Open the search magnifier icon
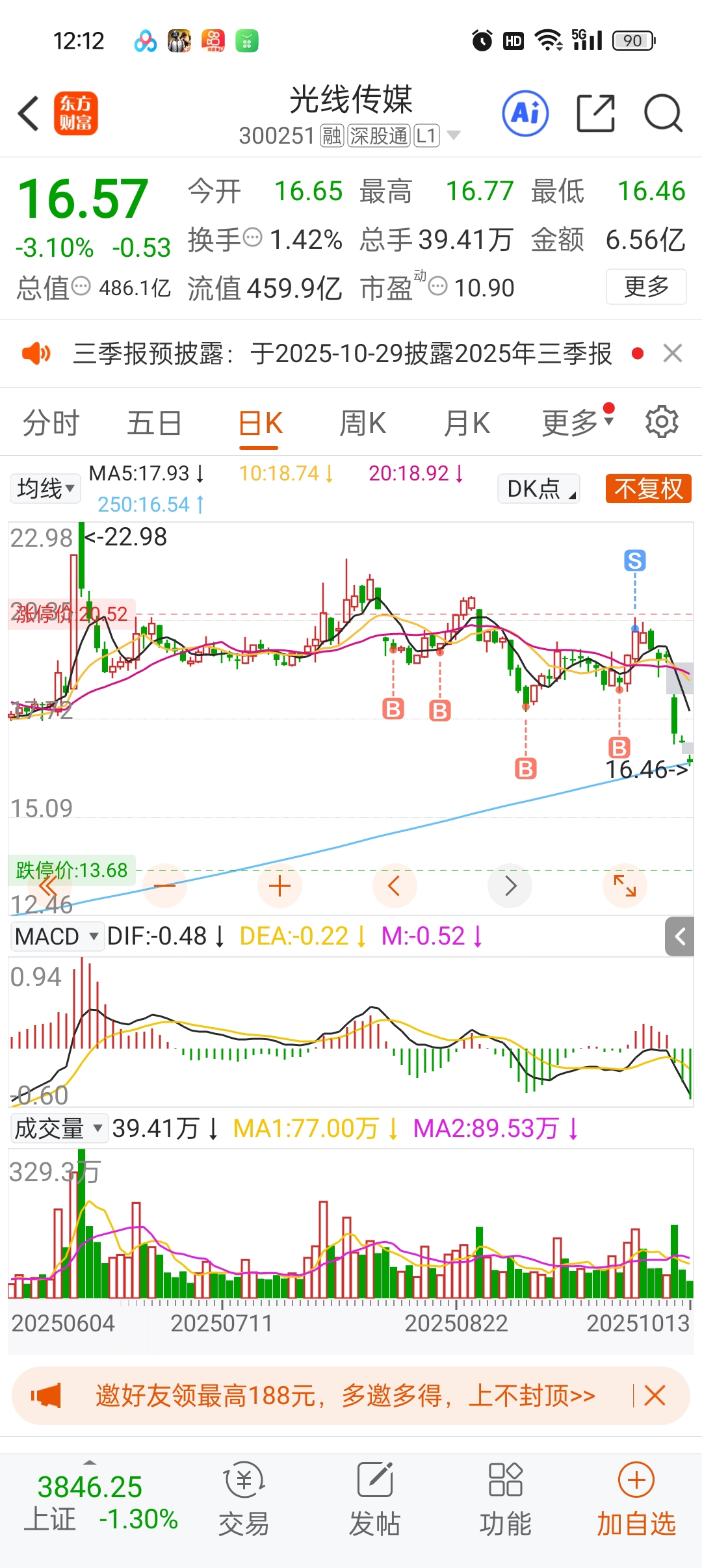This screenshot has height=1568, width=702. (663, 113)
